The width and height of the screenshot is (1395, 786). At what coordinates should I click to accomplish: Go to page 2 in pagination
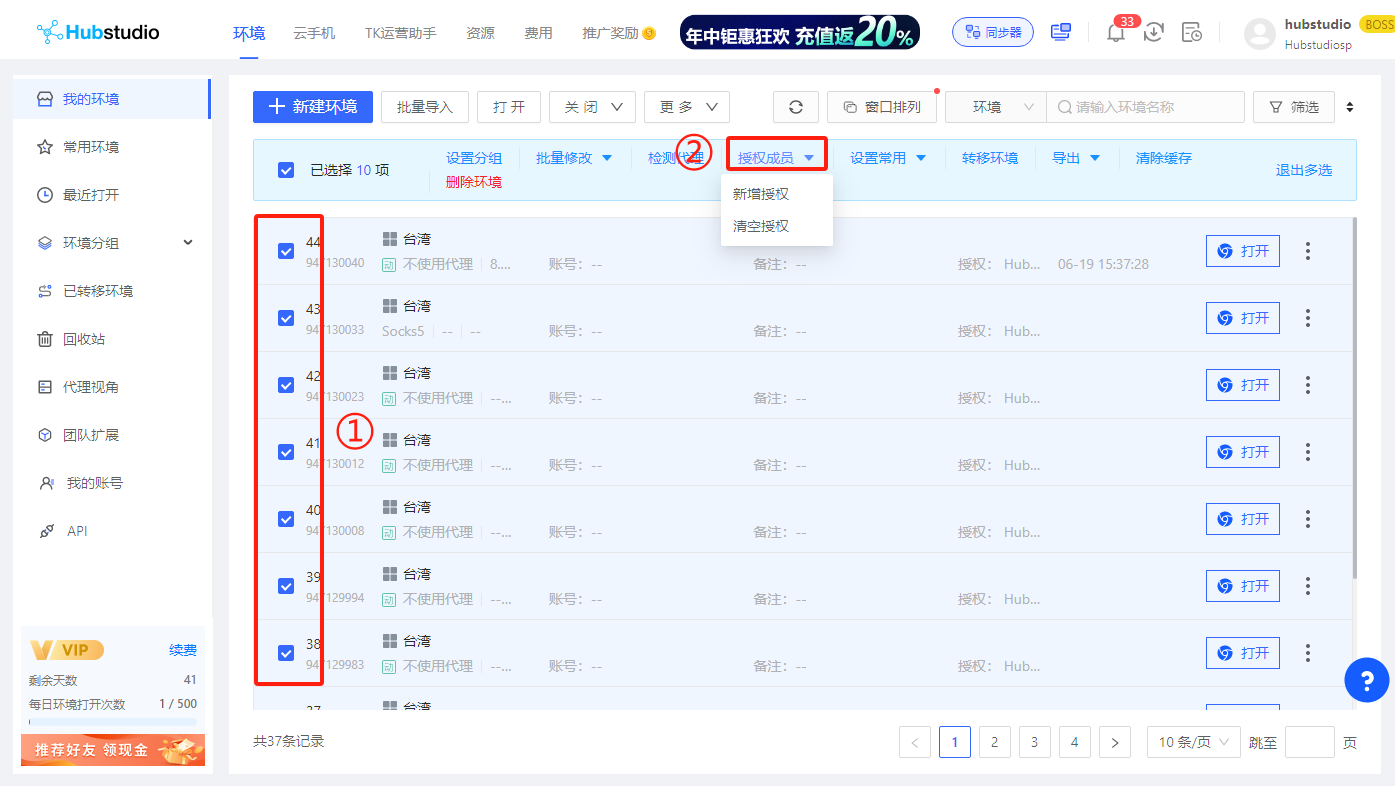(994, 742)
